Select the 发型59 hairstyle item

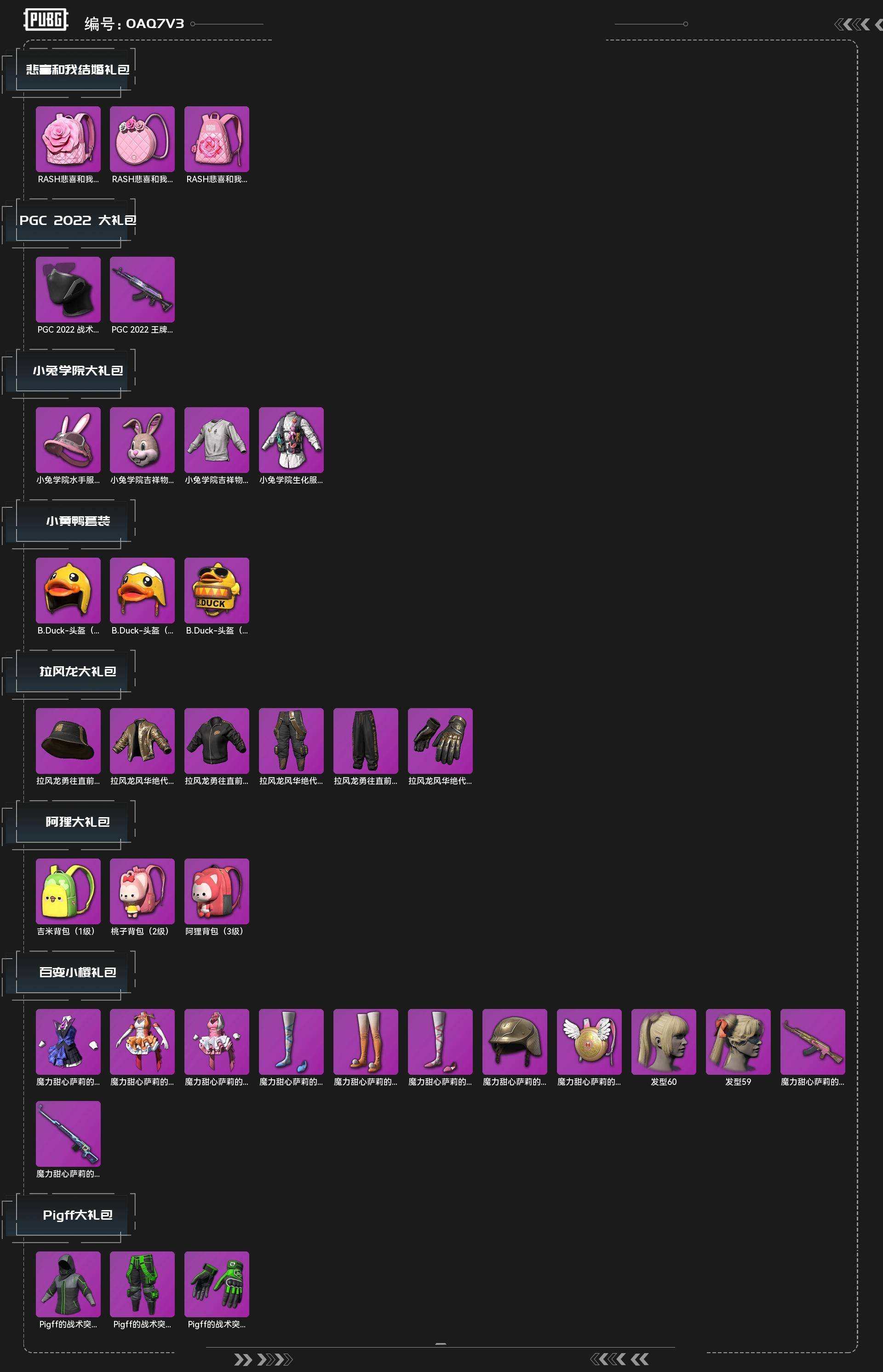coord(739,1042)
